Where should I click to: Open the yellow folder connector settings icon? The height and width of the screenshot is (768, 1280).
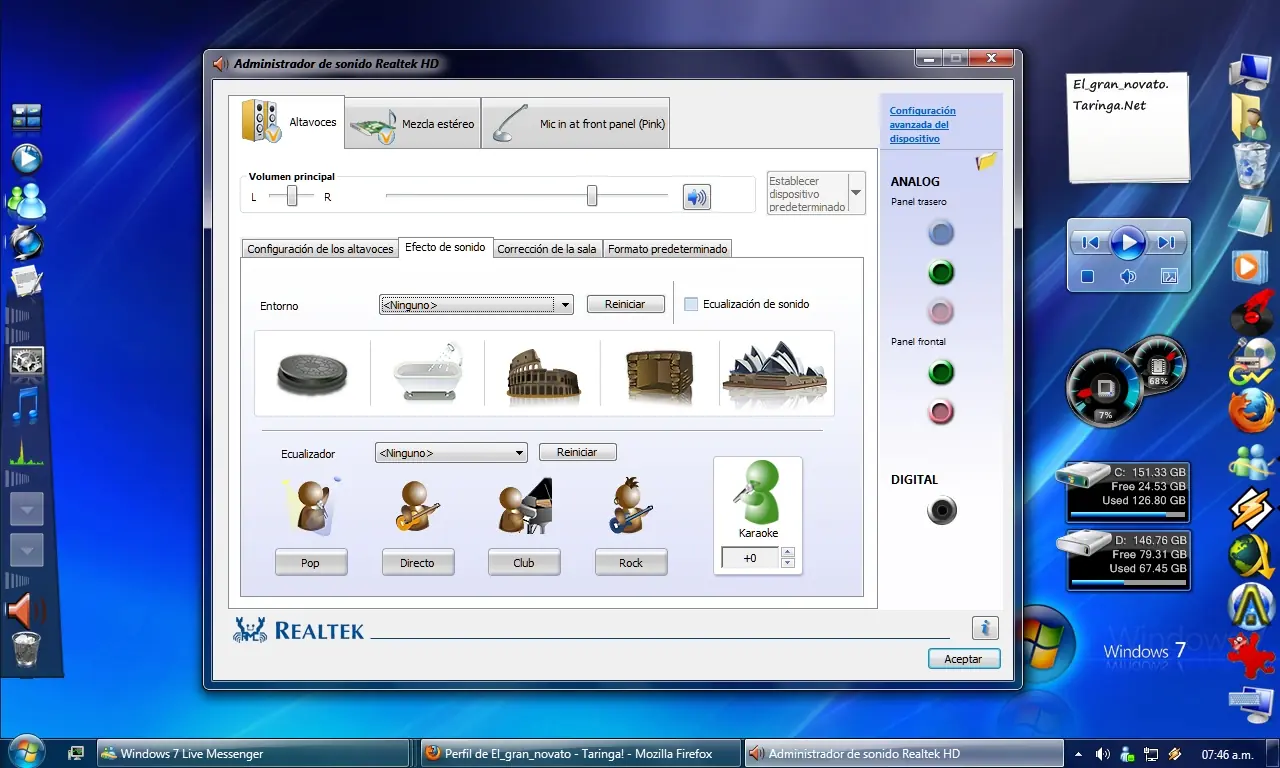987,161
